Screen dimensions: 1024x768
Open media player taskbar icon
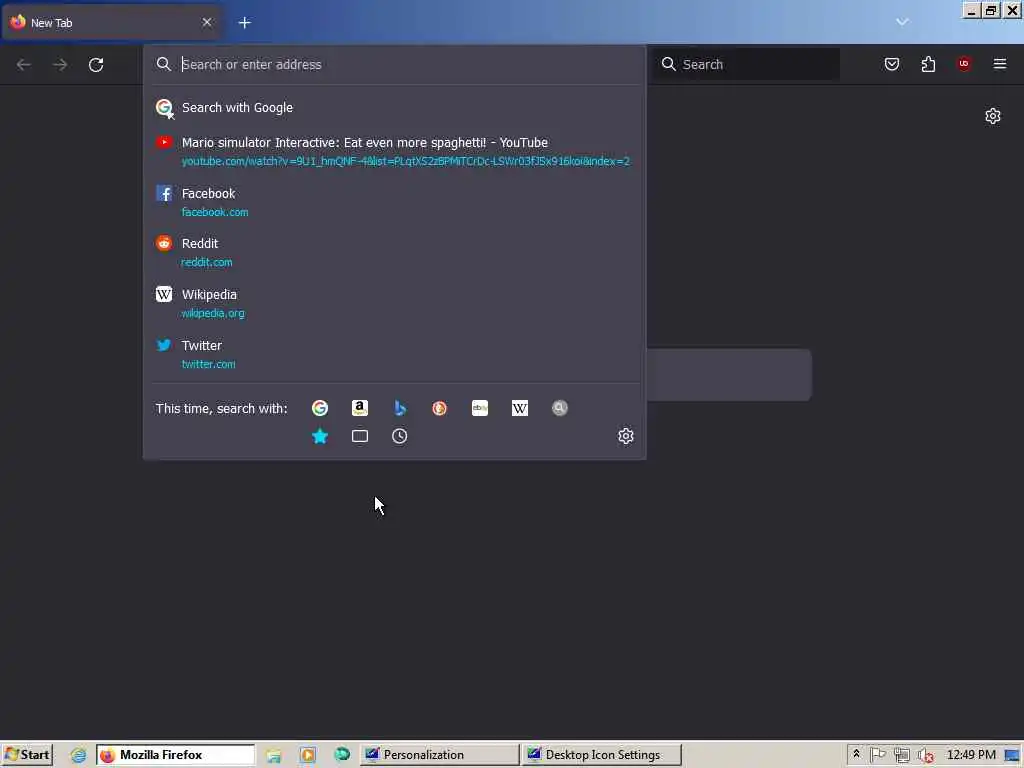coord(308,756)
